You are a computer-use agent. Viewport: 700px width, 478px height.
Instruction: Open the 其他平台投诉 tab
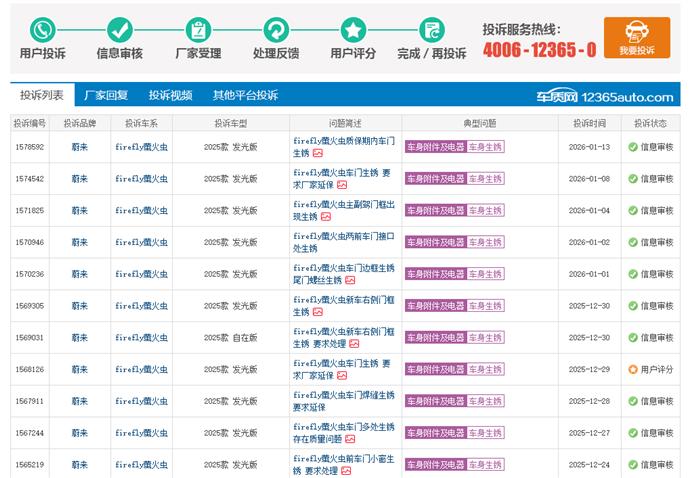(245, 96)
